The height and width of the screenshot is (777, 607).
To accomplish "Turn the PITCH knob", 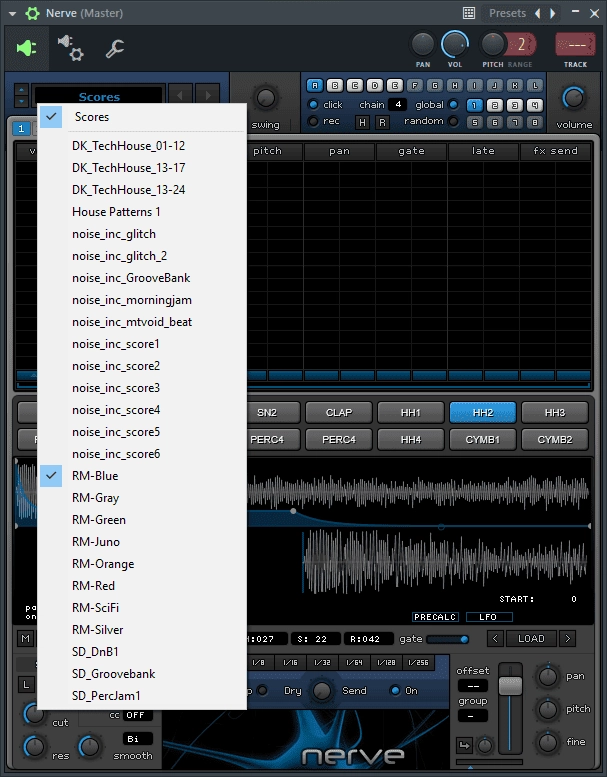I will click(493, 45).
